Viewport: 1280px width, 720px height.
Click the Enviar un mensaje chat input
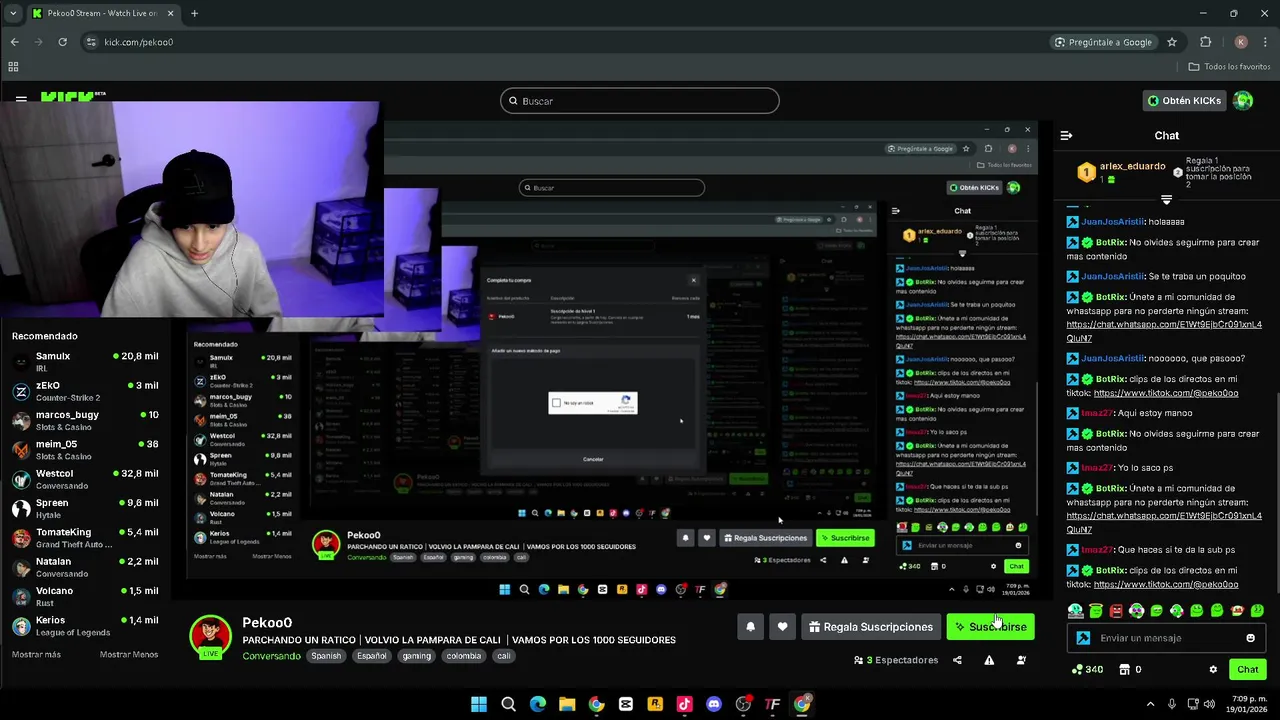pyautogui.click(x=1166, y=638)
